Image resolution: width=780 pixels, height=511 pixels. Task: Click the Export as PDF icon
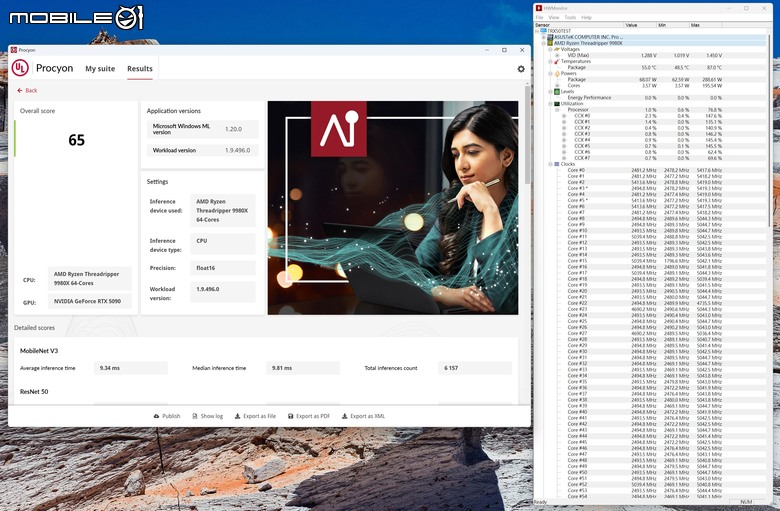pos(291,416)
